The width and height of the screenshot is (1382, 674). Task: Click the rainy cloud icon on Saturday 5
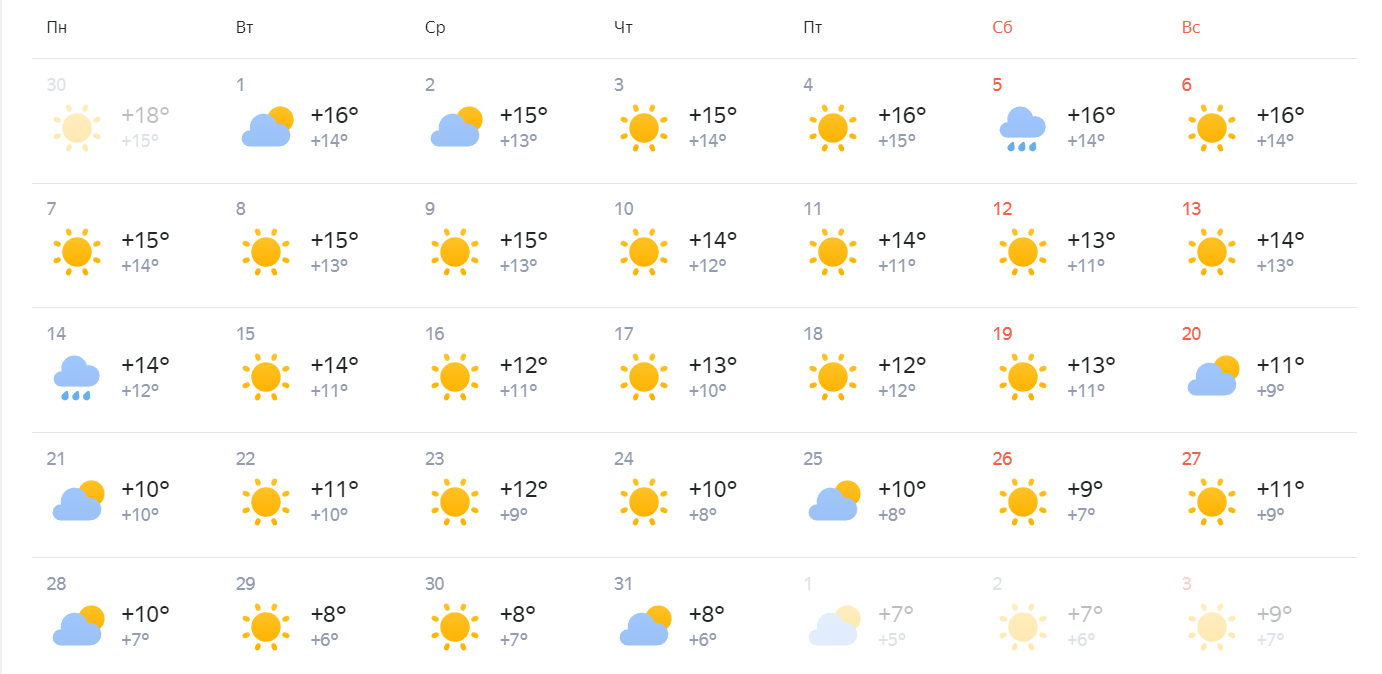click(x=1022, y=129)
